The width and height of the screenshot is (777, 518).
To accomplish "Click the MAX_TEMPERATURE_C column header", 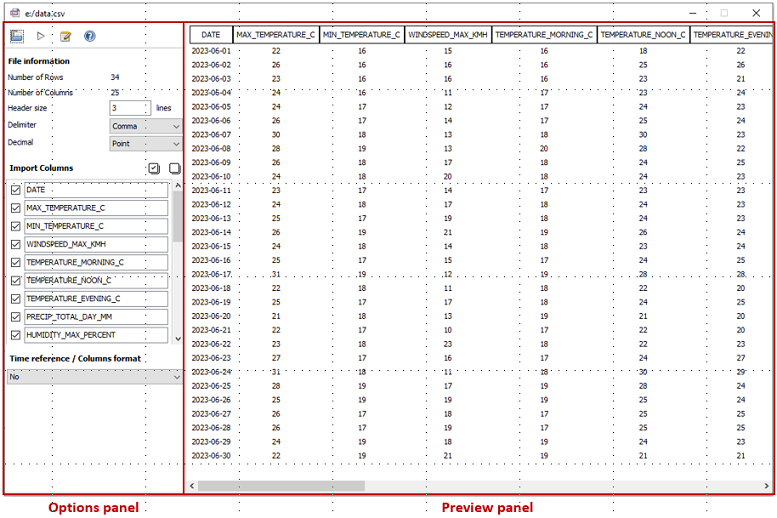I will pos(276,35).
